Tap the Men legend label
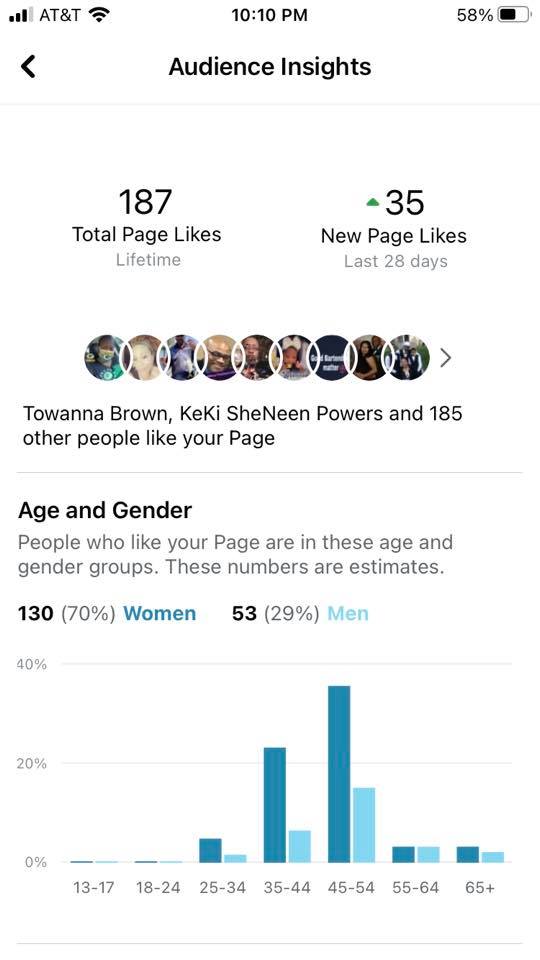The image size is (540, 960). (348, 613)
